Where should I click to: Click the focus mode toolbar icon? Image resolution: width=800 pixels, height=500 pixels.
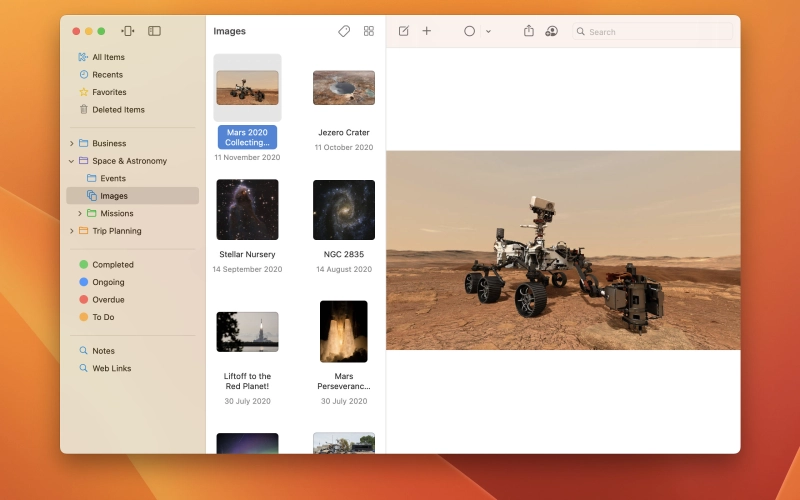[x=128, y=31]
